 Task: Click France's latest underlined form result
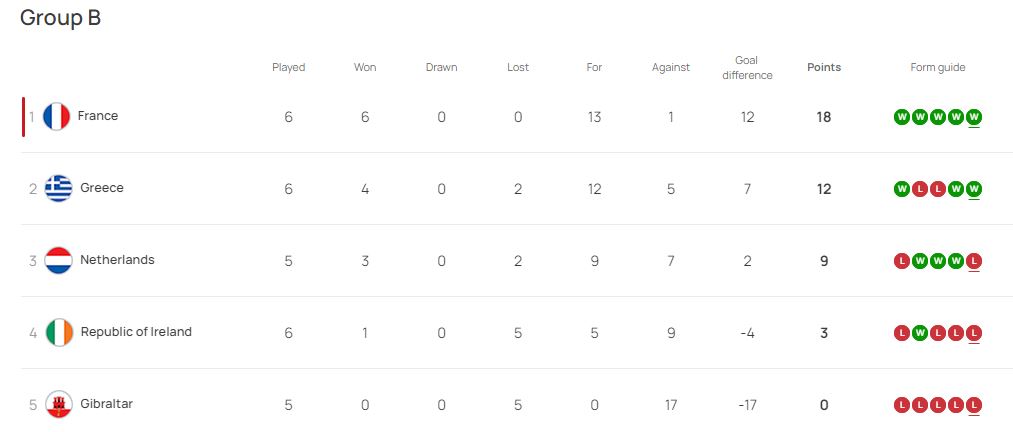click(x=974, y=117)
